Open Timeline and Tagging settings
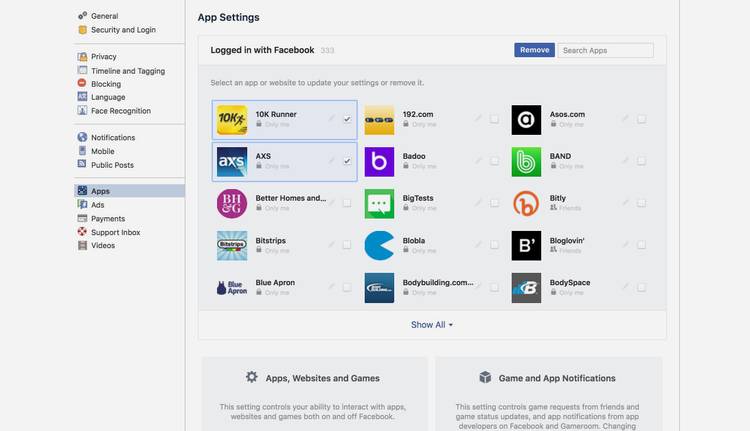Screen dimensions: 750x431 tap(127, 71)
